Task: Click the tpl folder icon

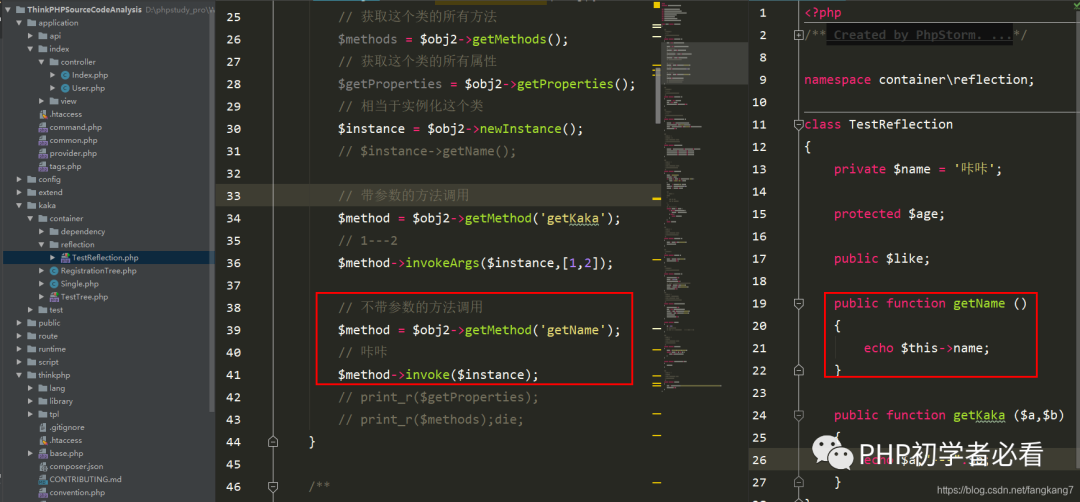Action: pyautogui.click(x=43, y=415)
